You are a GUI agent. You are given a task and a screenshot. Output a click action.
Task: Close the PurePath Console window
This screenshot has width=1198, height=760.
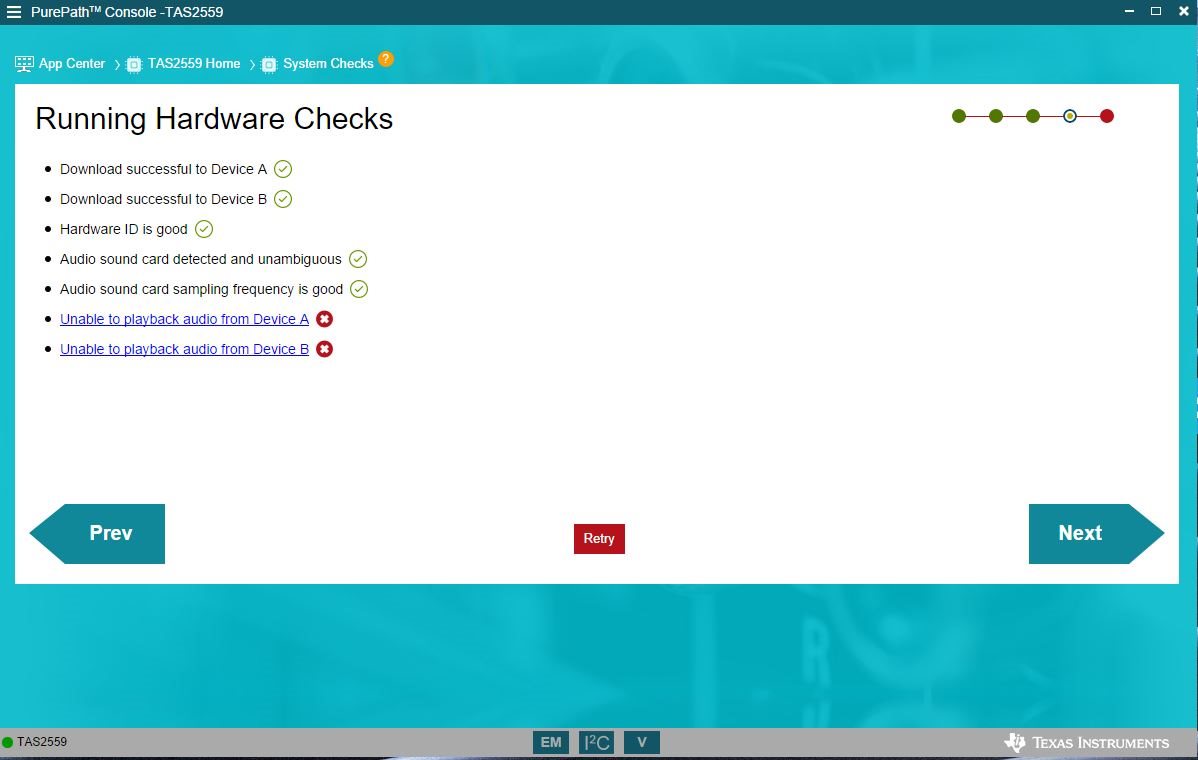click(x=1183, y=11)
